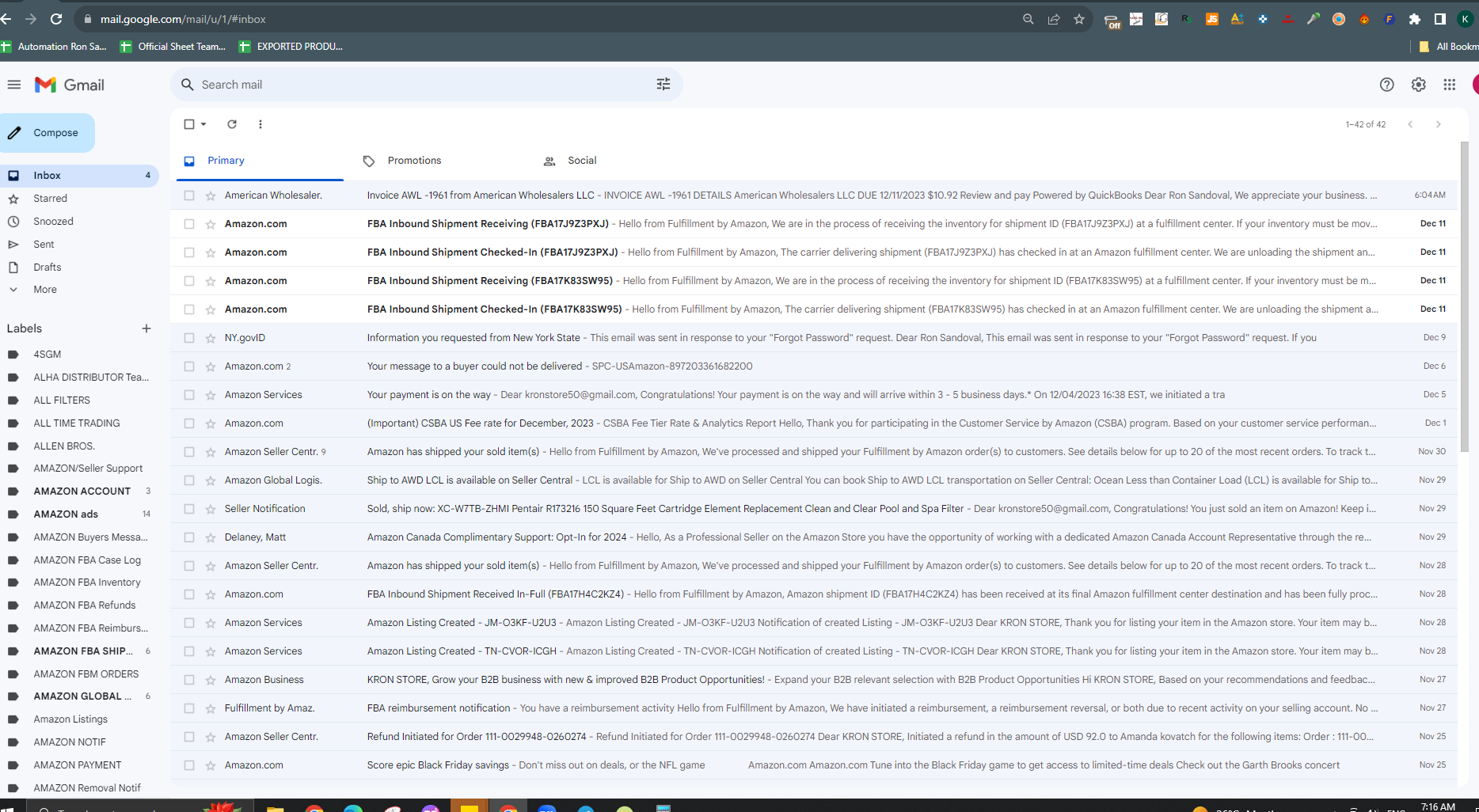Open the Automation Ron Sa... bookmark
The image size is (1479, 812).
(x=54, y=47)
